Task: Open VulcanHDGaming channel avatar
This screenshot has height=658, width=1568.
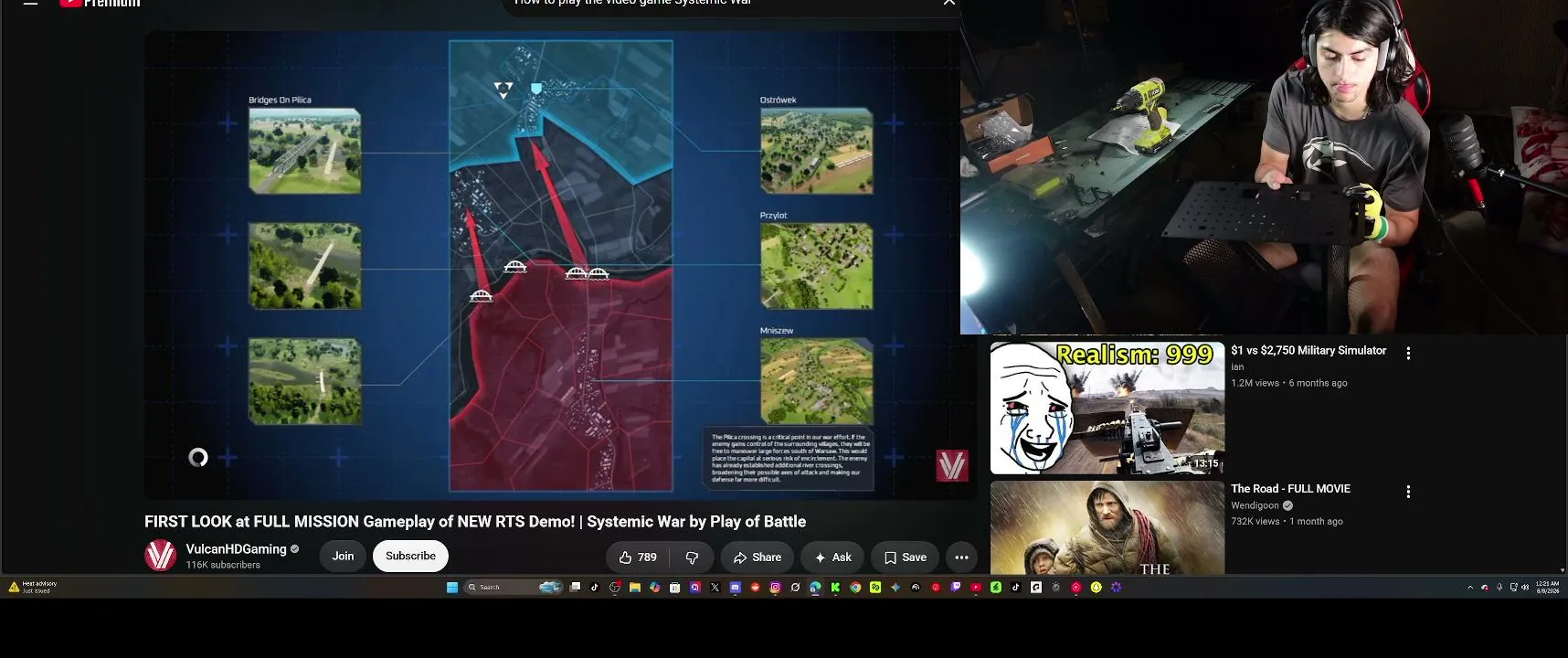Action: [x=161, y=556]
